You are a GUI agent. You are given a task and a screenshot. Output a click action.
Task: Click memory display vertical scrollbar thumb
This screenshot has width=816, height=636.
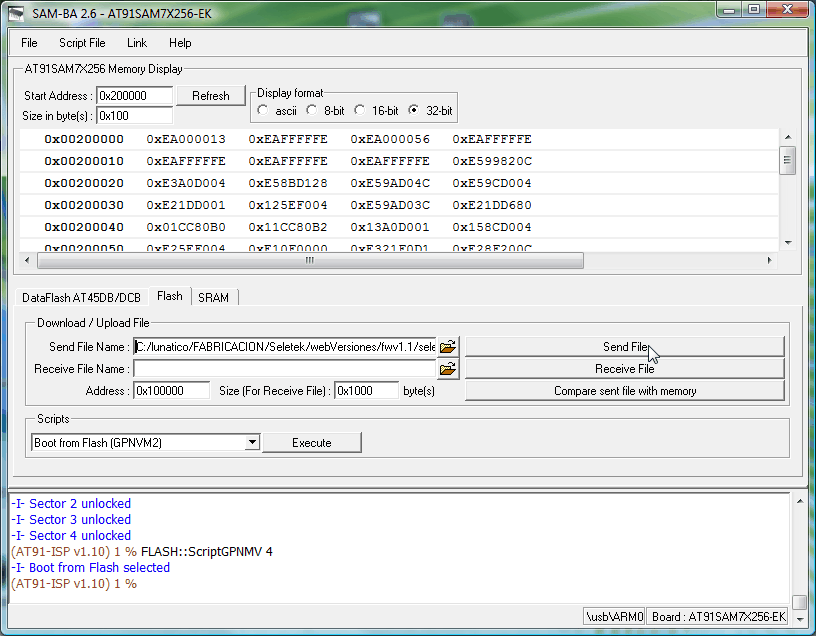coord(787,160)
